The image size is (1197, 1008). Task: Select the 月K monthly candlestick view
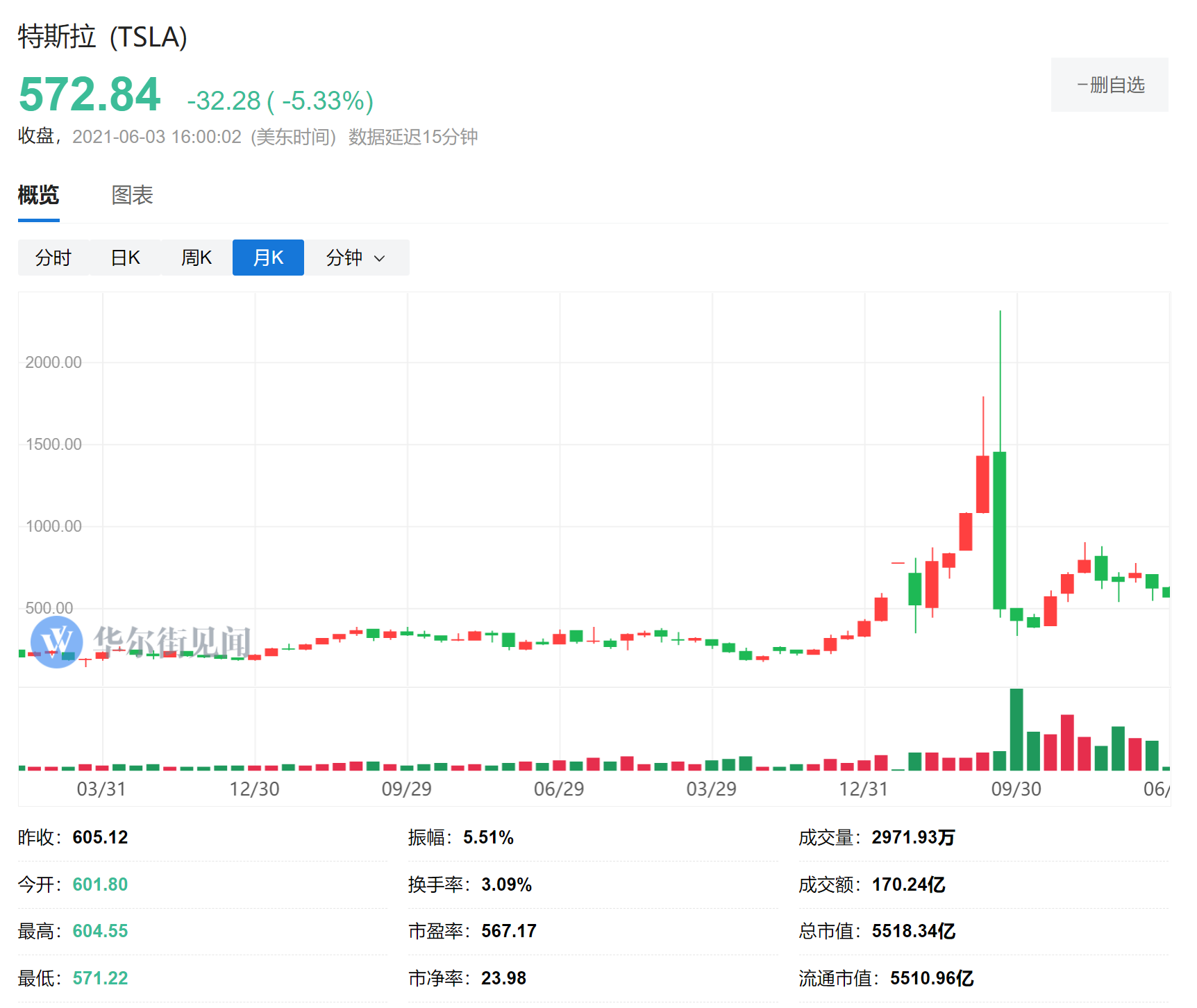[268, 258]
